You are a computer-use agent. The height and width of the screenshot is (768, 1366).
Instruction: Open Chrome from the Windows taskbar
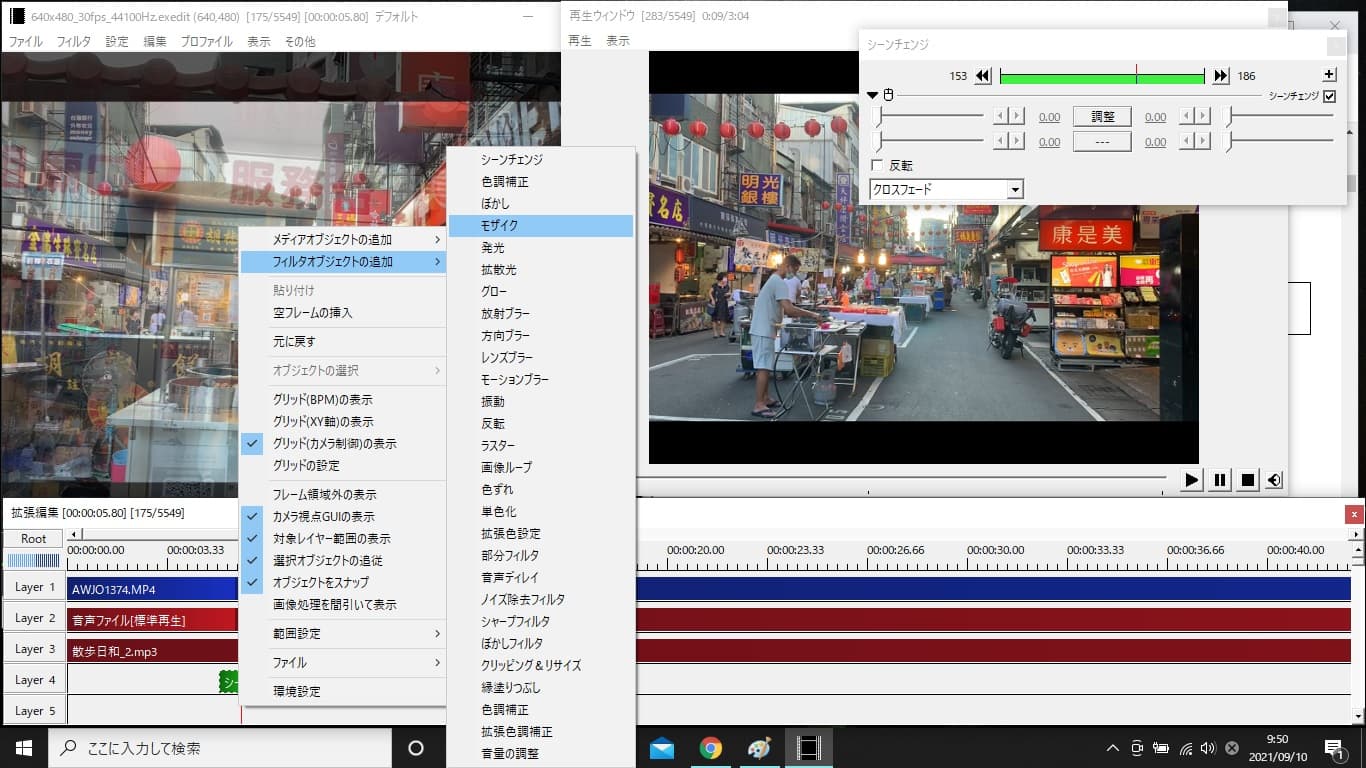711,748
